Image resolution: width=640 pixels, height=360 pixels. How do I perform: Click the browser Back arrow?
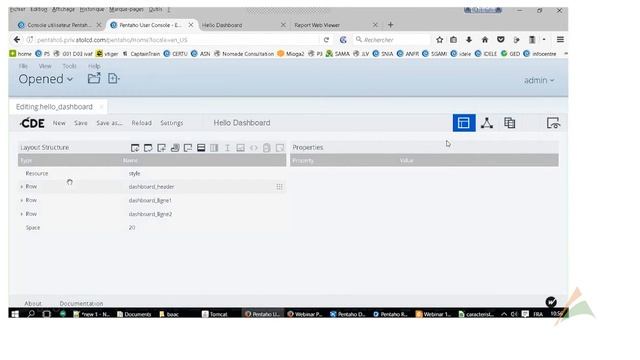click(16, 40)
